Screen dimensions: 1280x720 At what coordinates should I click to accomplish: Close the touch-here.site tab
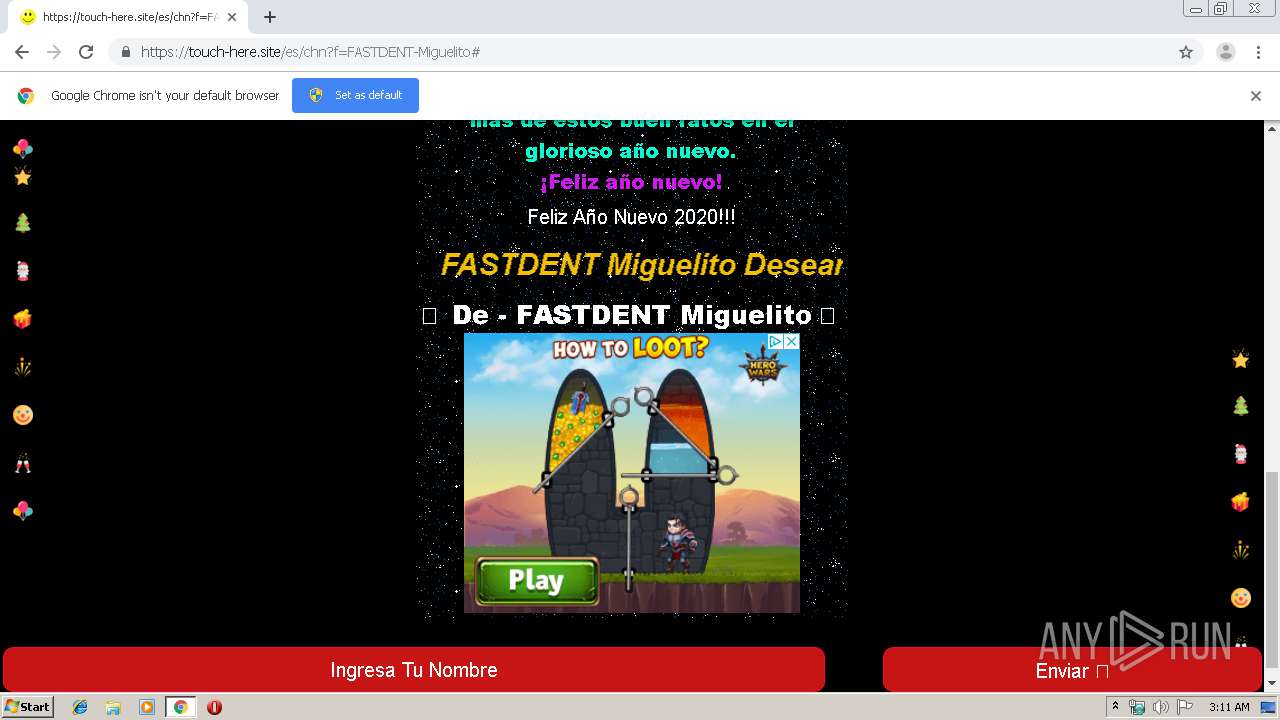[232, 17]
